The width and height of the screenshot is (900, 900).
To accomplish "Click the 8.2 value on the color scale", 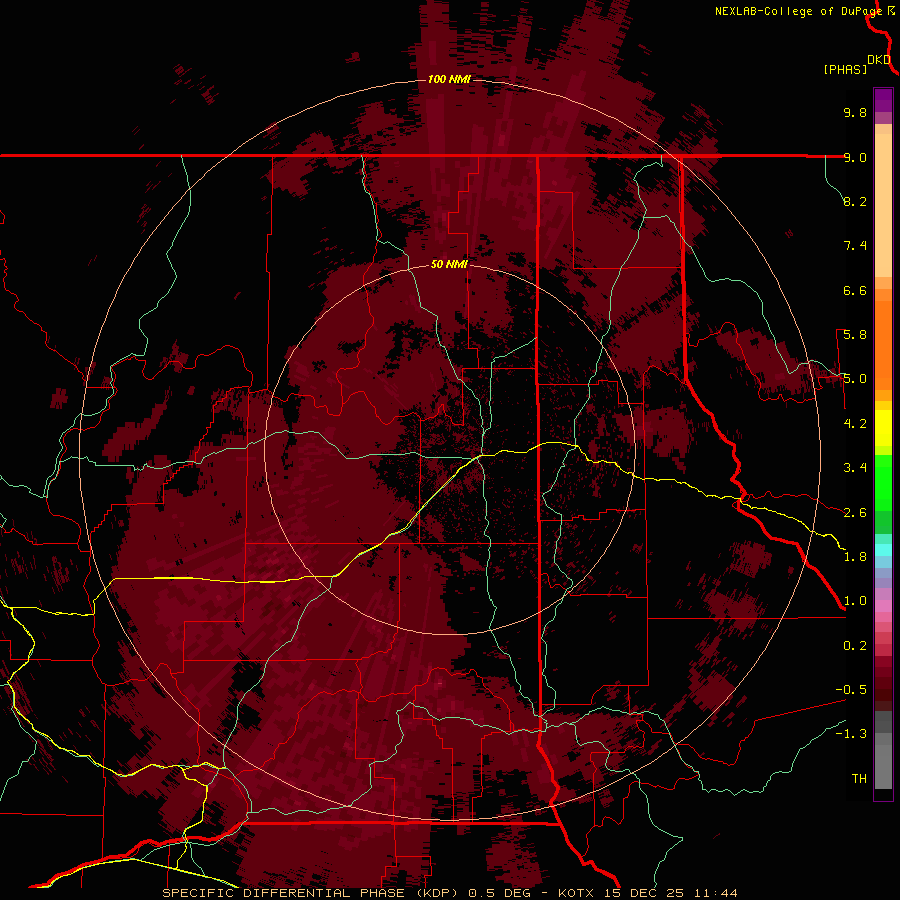I will [855, 201].
